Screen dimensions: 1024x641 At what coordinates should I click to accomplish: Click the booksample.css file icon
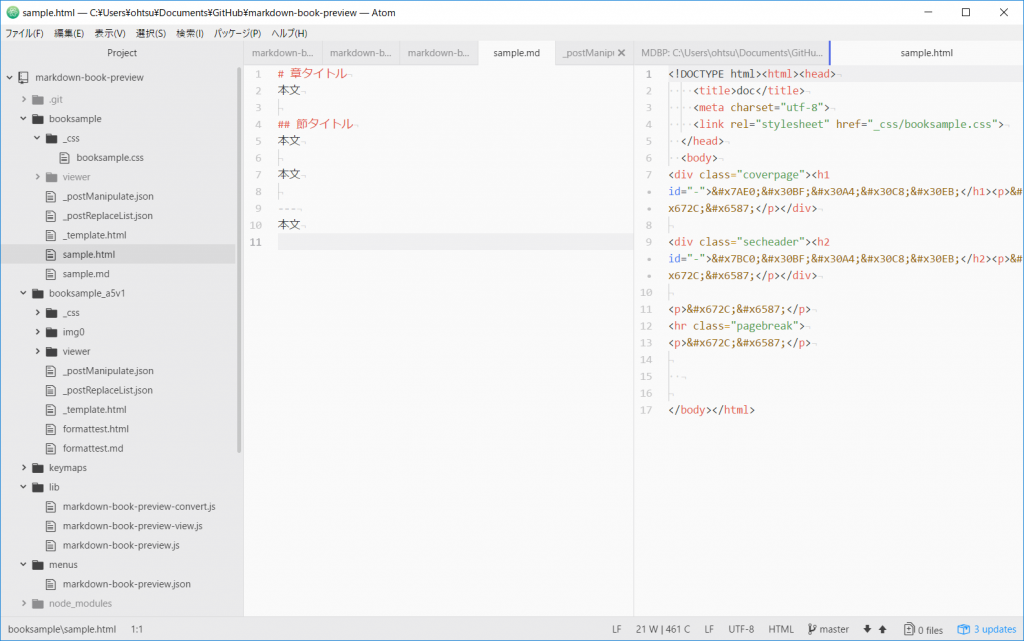click(65, 157)
